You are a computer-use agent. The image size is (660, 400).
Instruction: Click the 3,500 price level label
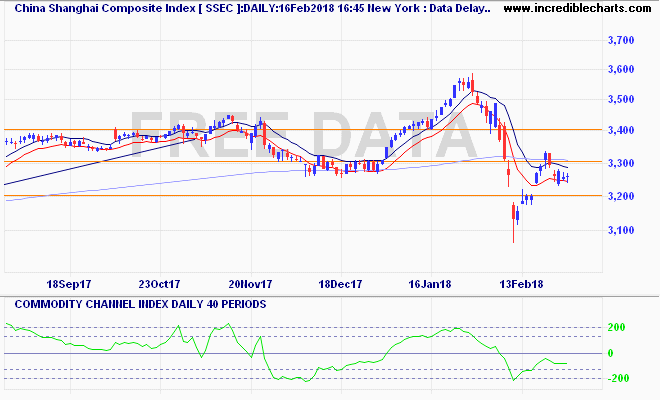pos(621,100)
